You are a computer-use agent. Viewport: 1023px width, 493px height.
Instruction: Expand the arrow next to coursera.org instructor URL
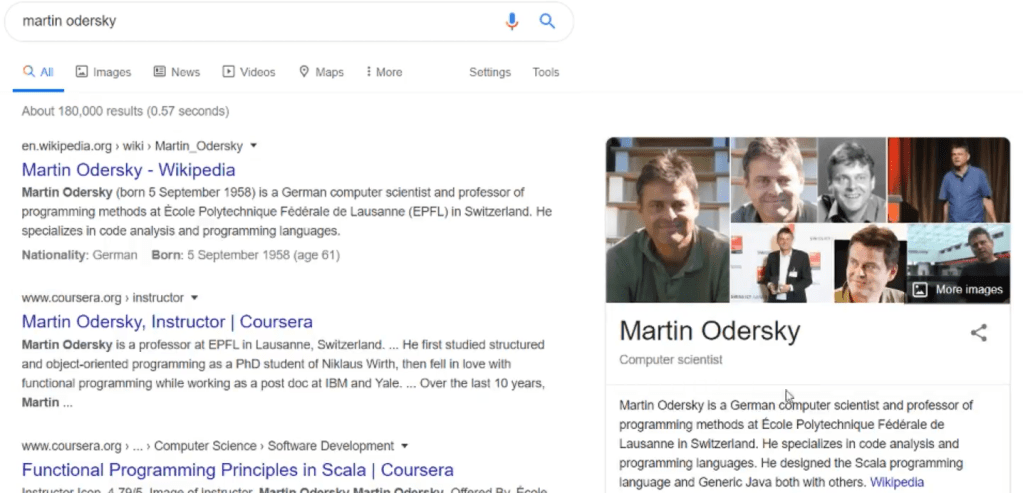tap(194, 297)
